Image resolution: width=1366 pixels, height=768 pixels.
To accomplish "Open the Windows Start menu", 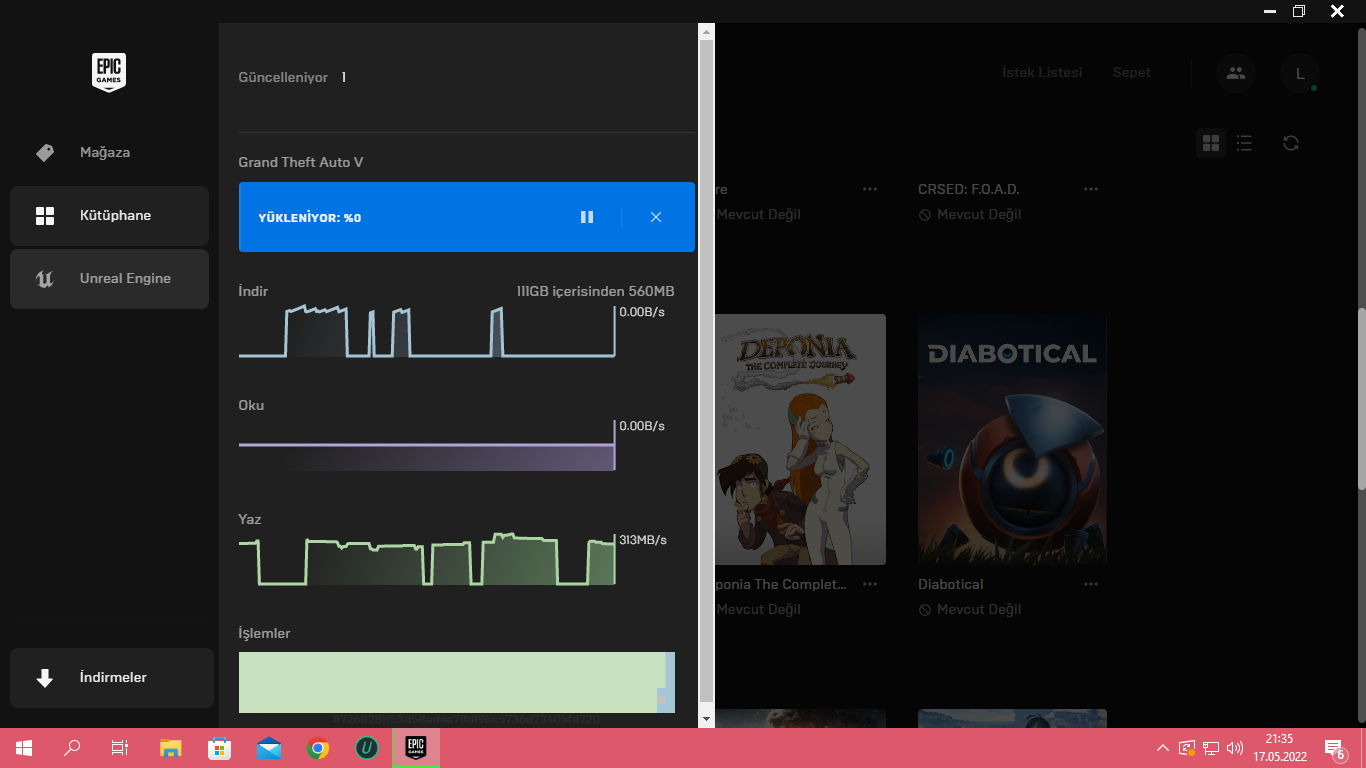I will [x=23, y=748].
